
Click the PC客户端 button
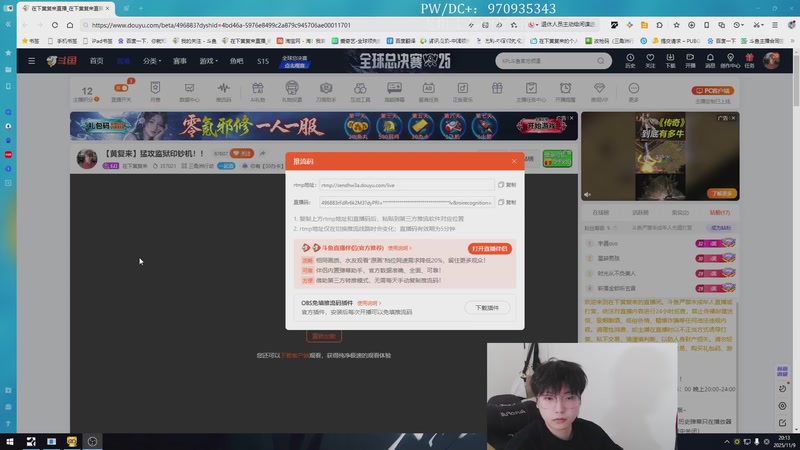tap(713, 91)
